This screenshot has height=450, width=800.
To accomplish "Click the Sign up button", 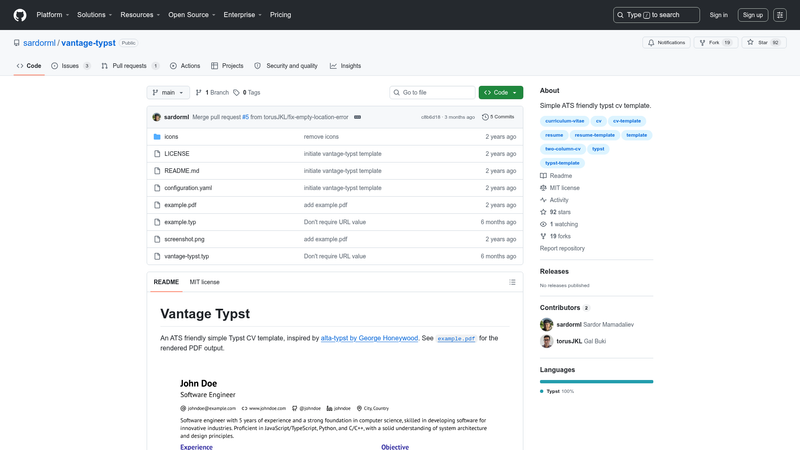I will point(753,15).
